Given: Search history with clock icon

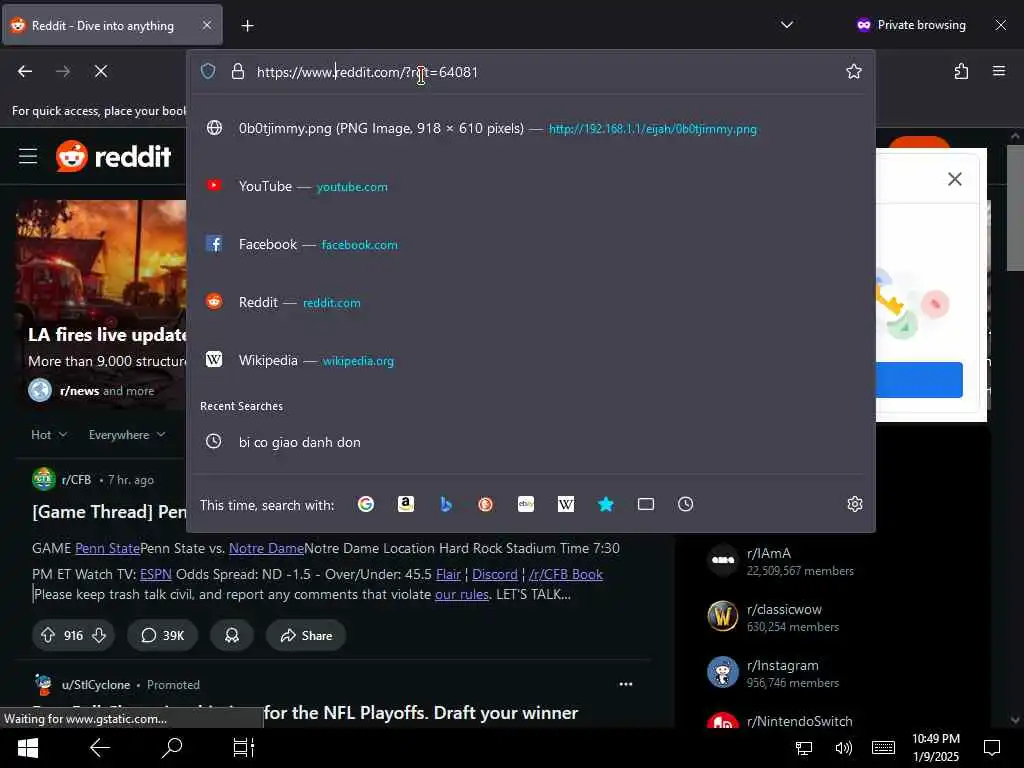Looking at the screenshot, I should (685, 504).
